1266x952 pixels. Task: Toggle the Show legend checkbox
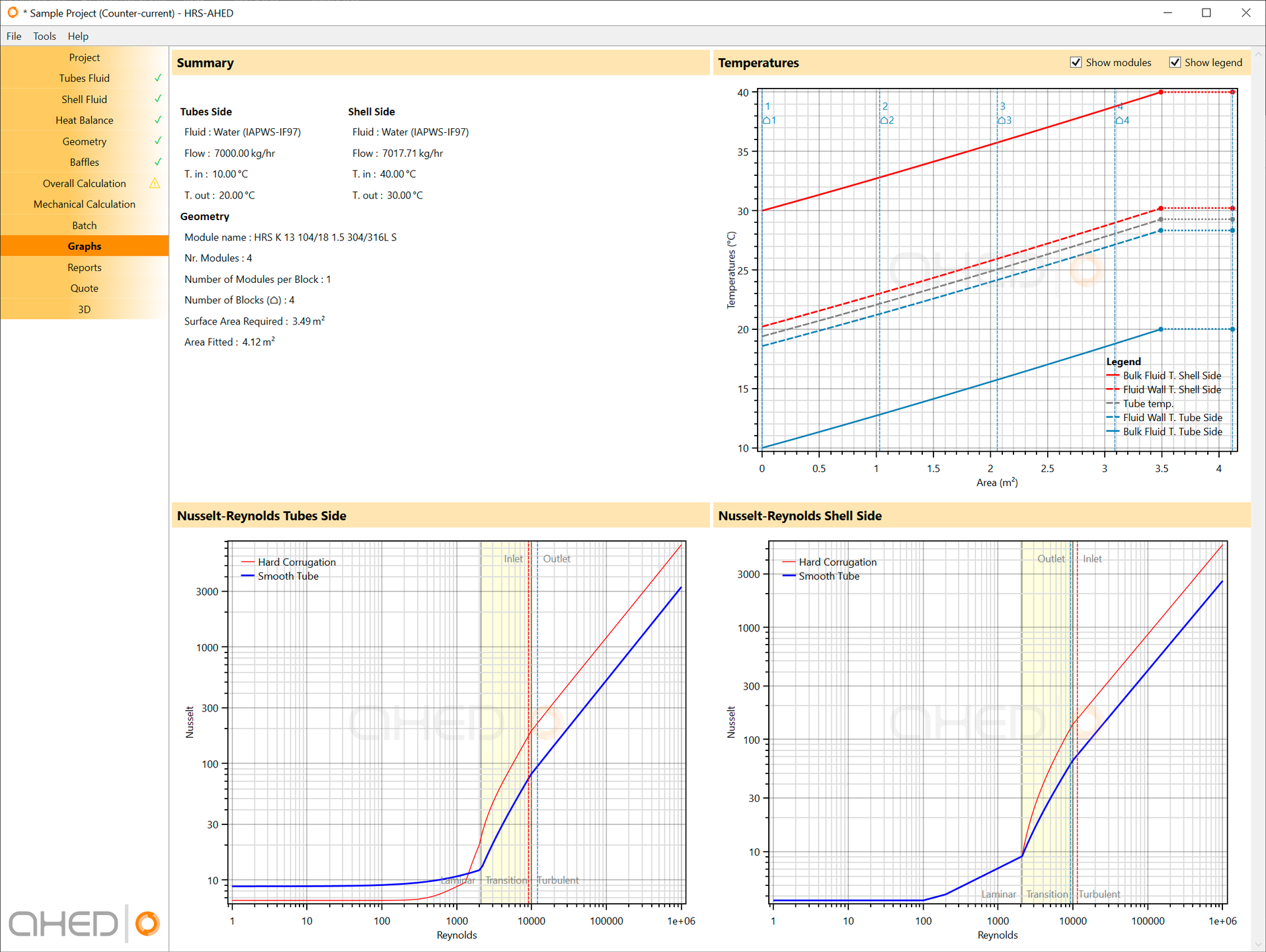(x=1175, y=62)
